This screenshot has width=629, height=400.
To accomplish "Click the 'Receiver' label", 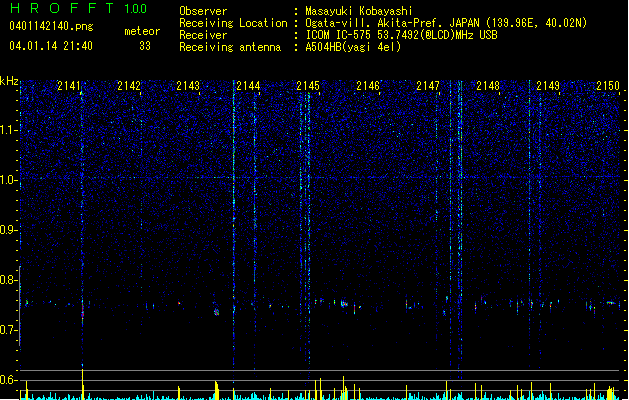I will pyautogui.click(x=203, y=35).
